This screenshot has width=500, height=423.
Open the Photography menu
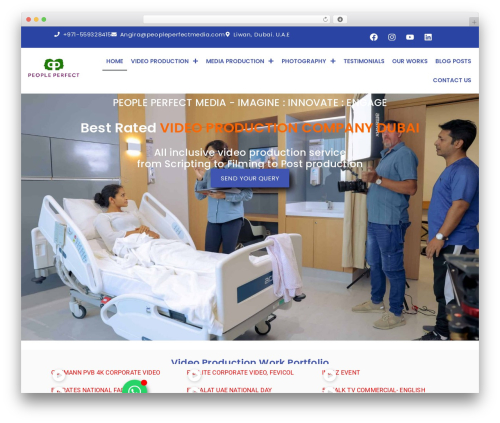(x=304, y=61)
